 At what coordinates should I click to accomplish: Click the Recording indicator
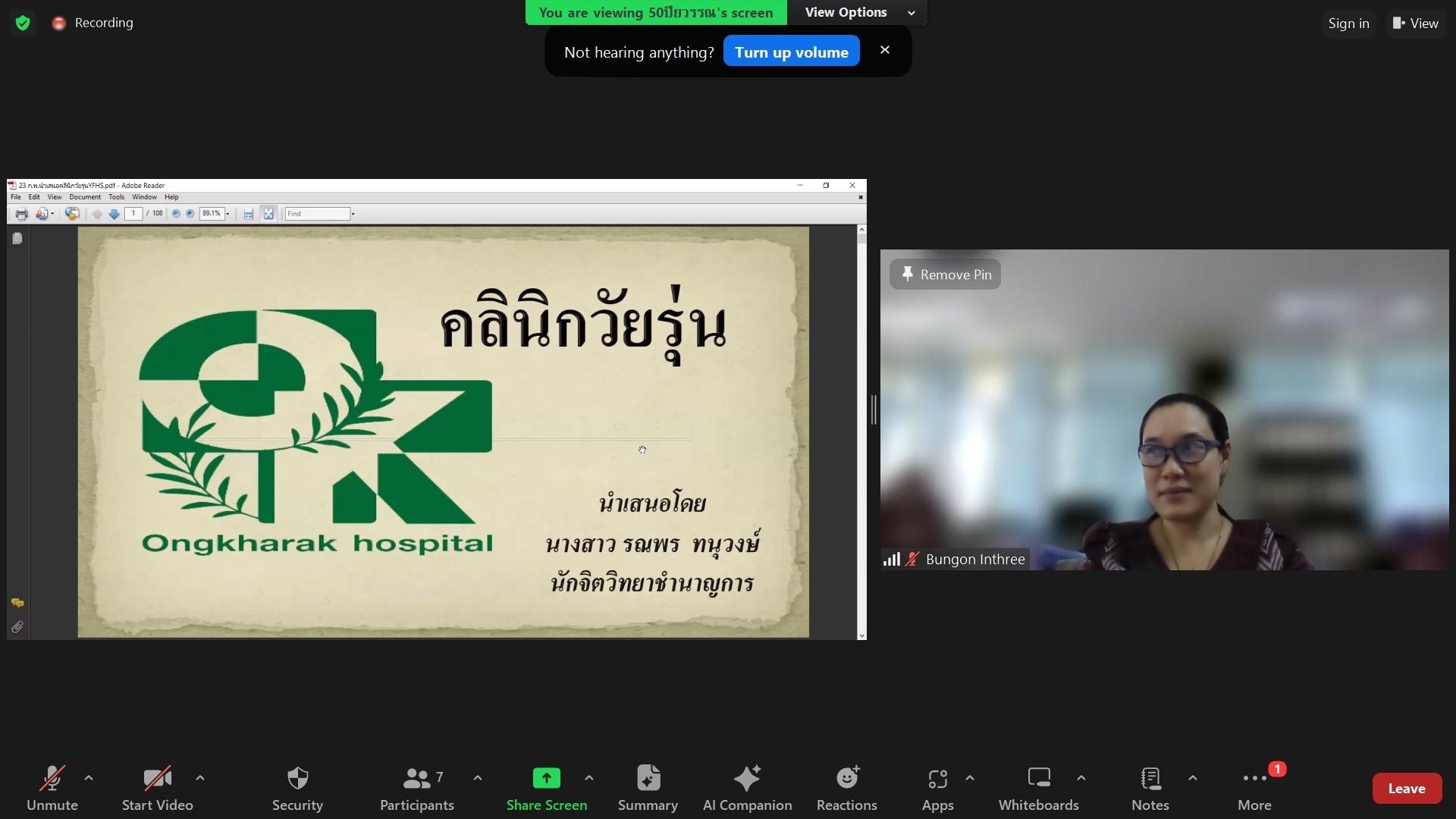[x=93, y=23]
